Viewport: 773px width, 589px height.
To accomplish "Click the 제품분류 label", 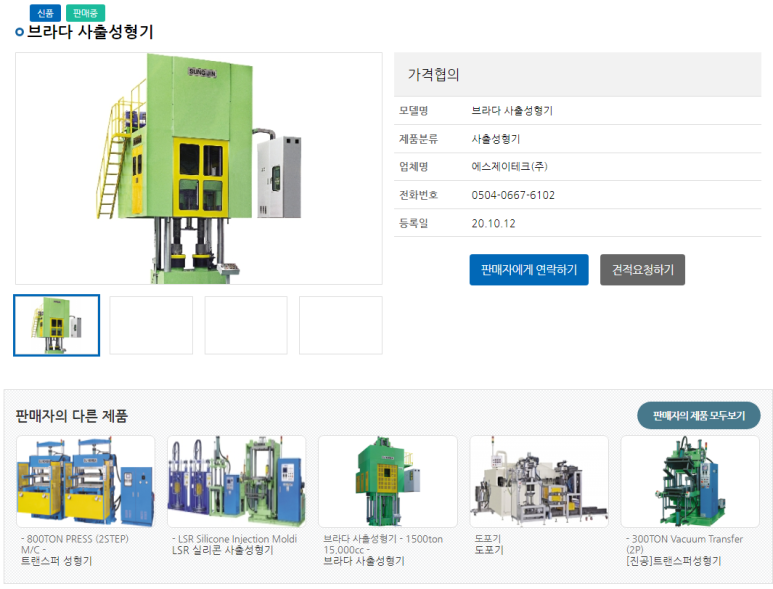I will [418, 139].
